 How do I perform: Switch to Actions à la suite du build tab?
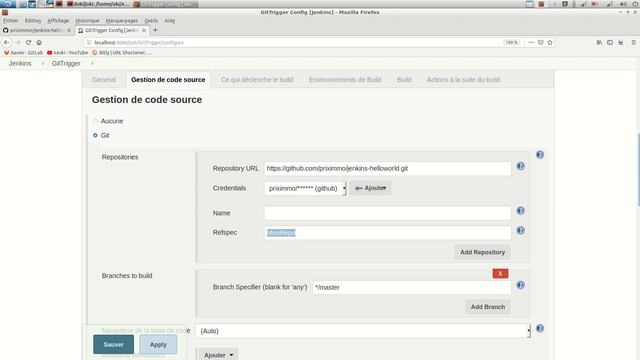click(463, 80)
